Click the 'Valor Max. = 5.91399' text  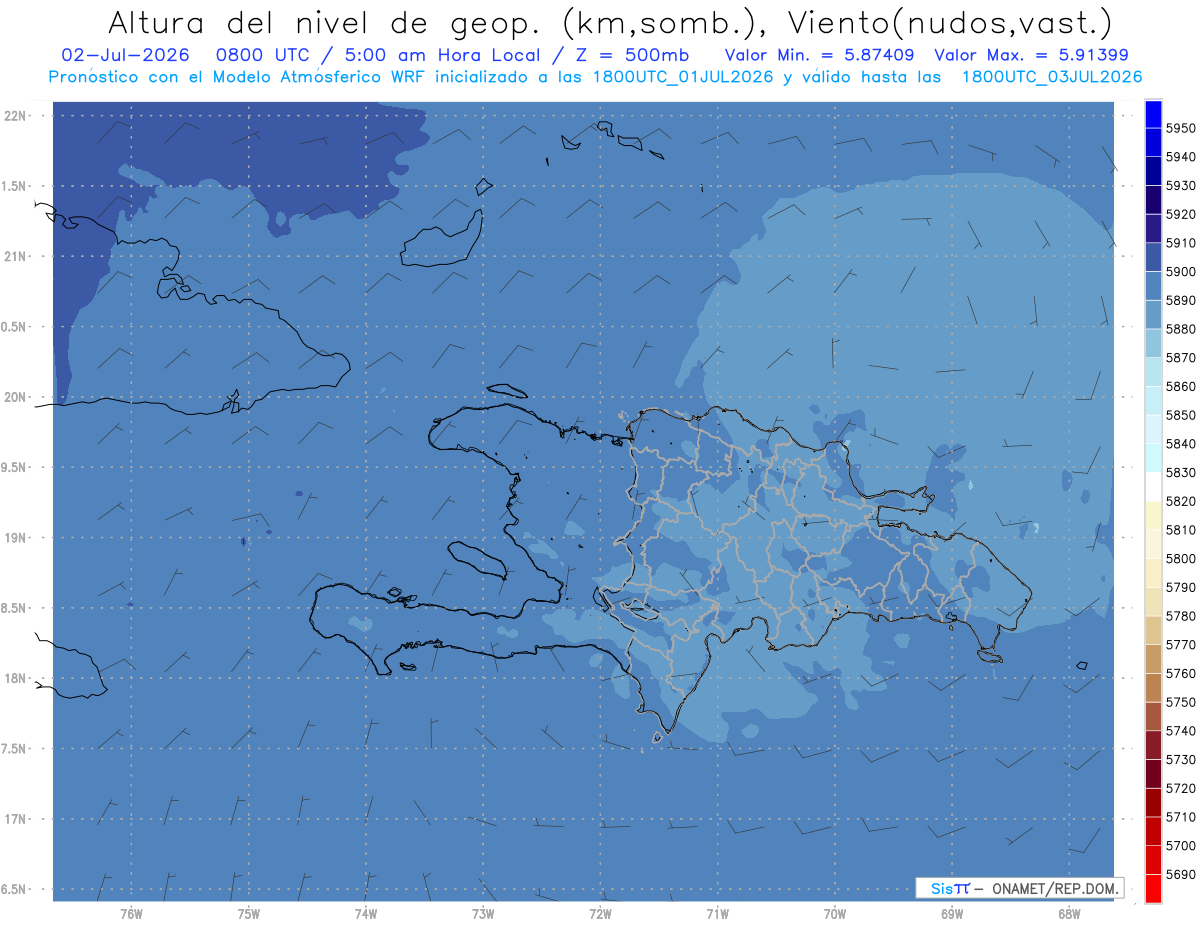(x=1032, y=55)
